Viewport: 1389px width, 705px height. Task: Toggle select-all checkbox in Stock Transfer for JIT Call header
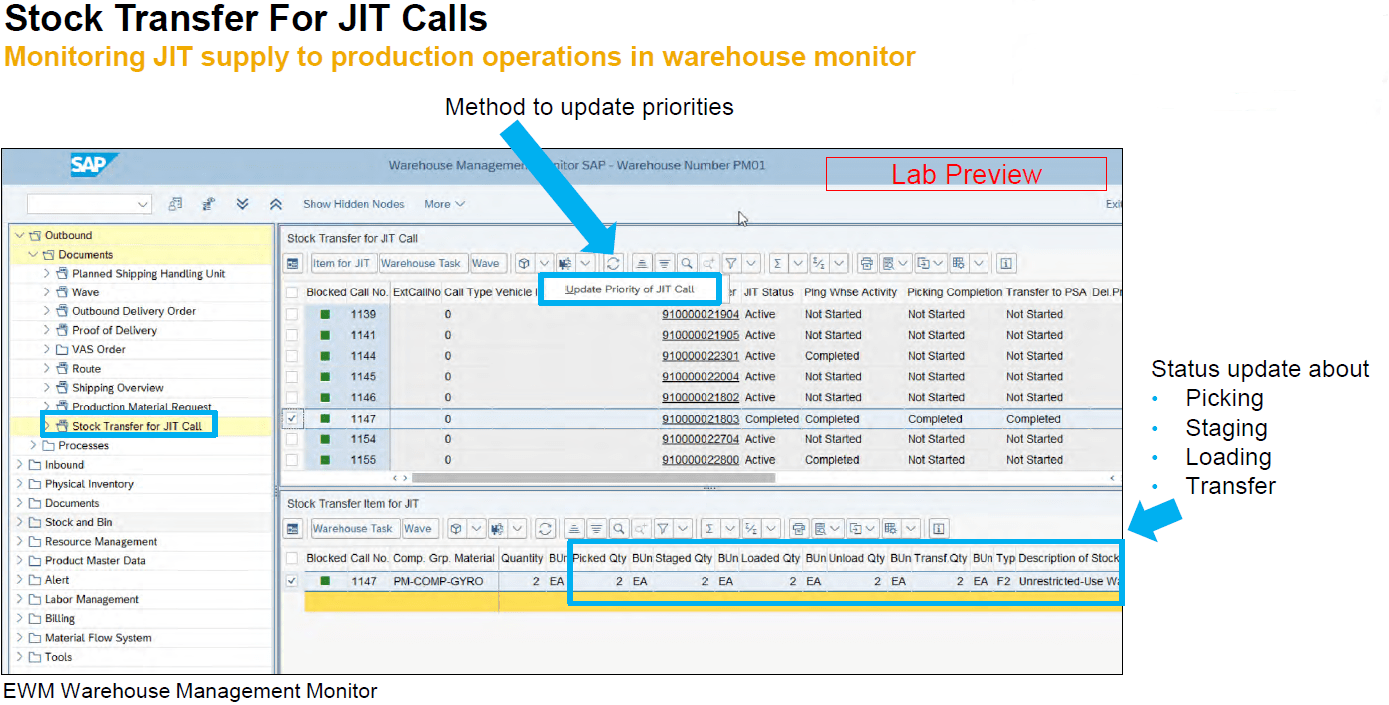click(x=292, y=292)
